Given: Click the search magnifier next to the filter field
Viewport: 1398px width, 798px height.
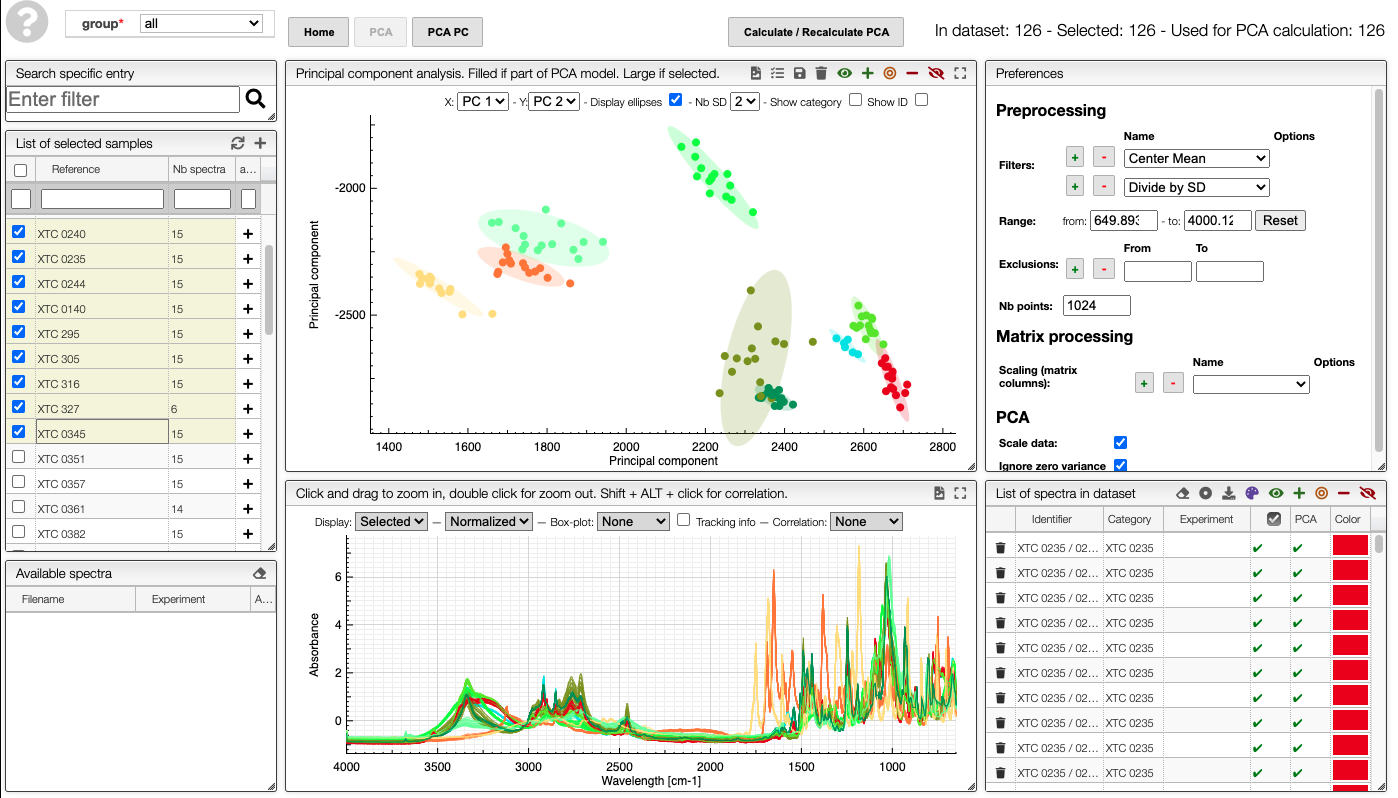Looking at the screenshot, I should (256, 98).
